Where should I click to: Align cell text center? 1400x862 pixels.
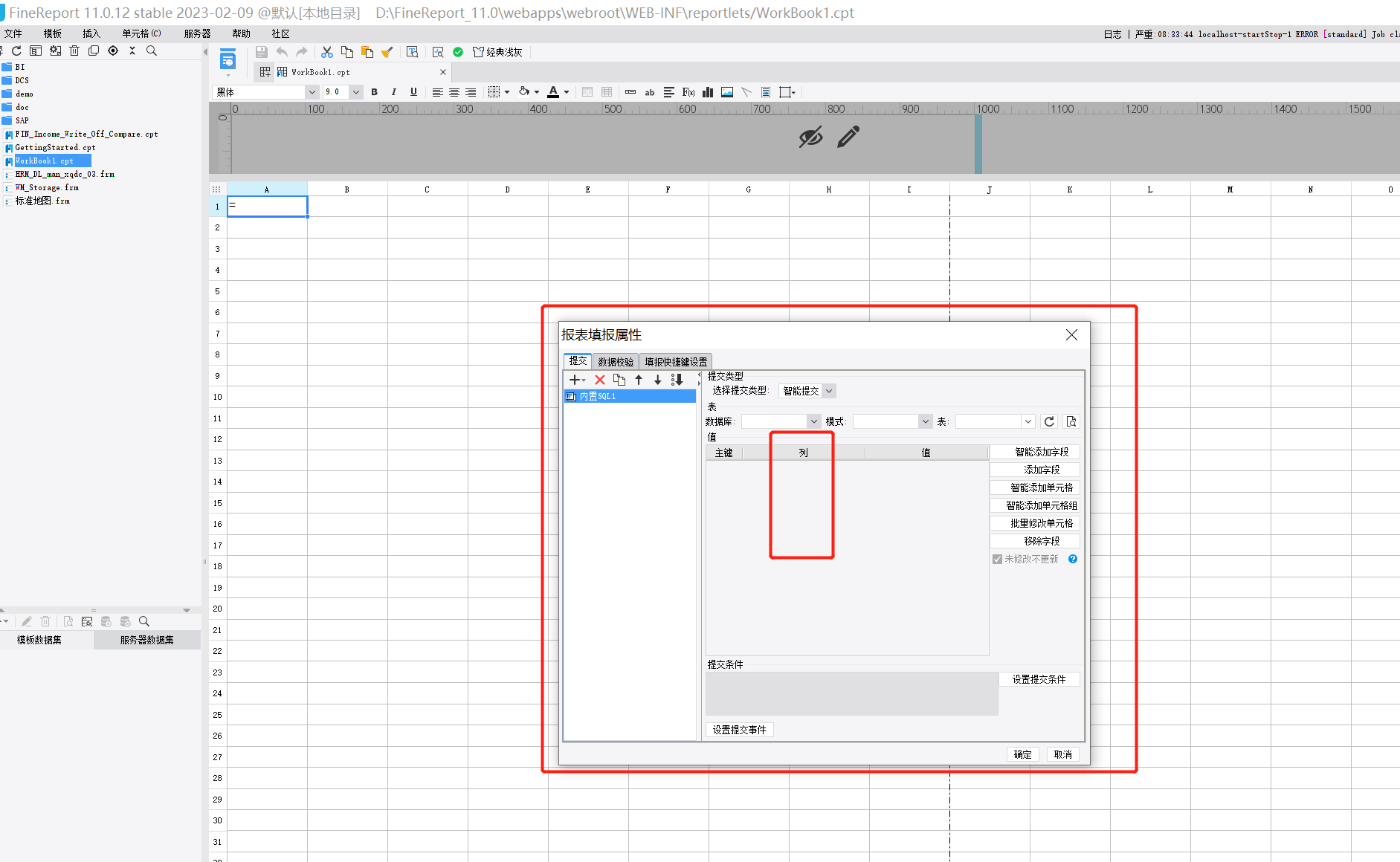click(454, 92)
